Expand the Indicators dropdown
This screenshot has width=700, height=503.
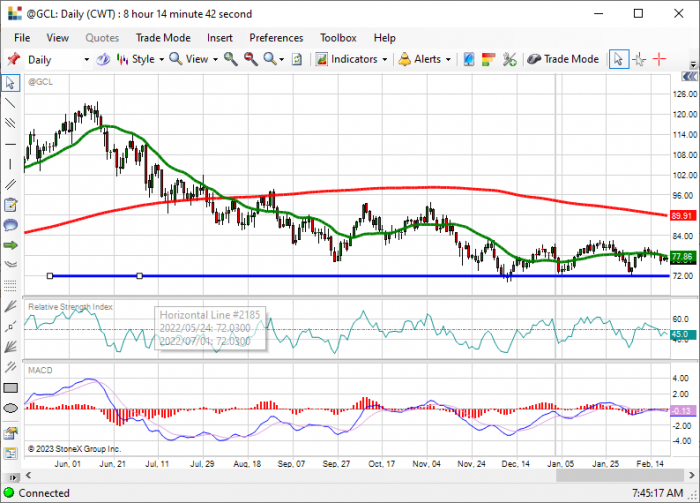[x=351, y=59]
